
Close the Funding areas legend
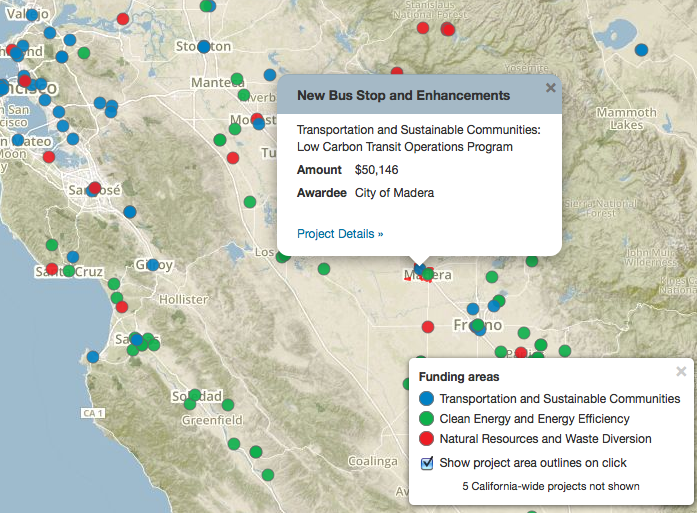681,371
